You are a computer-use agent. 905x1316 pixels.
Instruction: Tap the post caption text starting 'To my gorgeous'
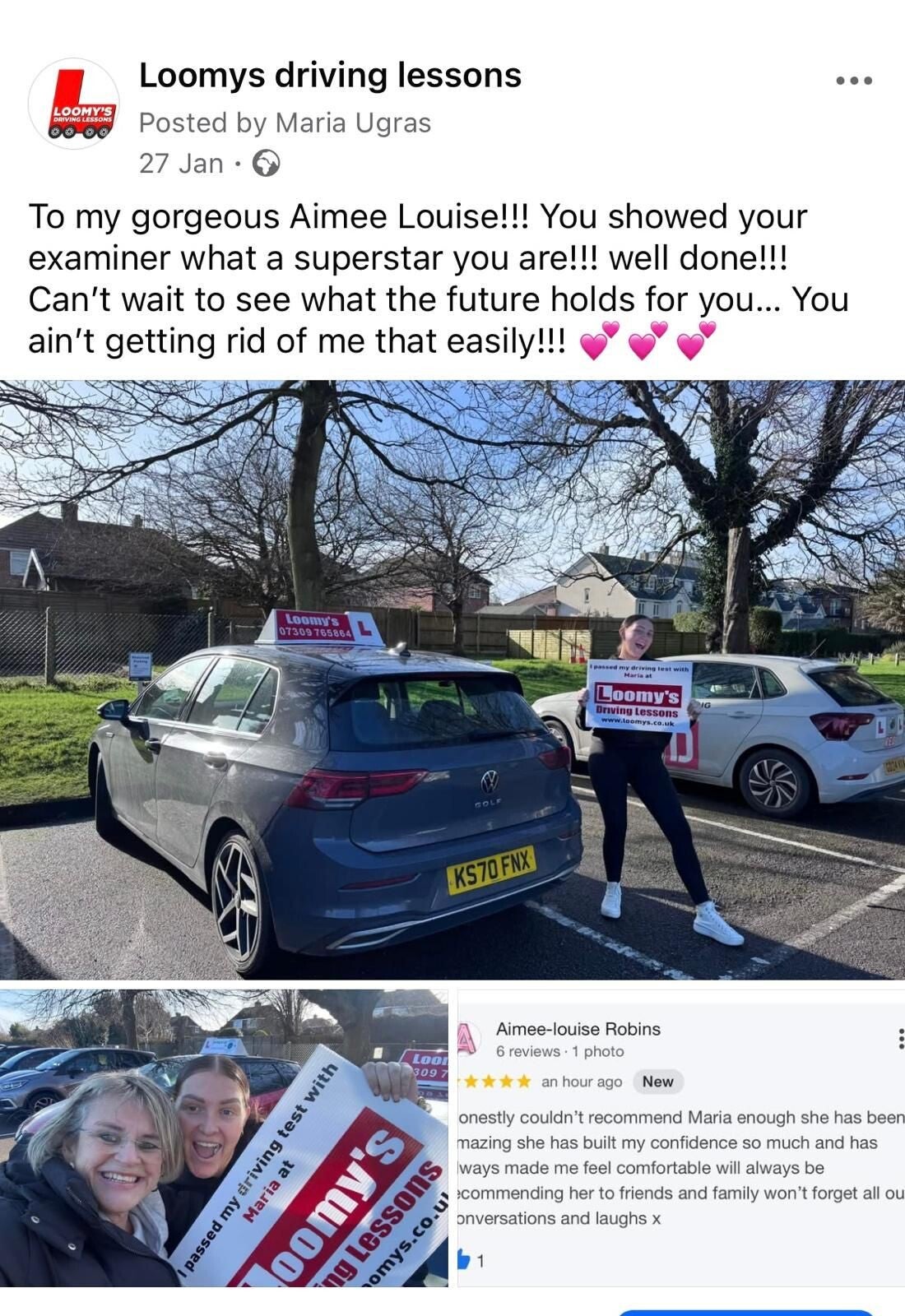click(x=439, y=279)
